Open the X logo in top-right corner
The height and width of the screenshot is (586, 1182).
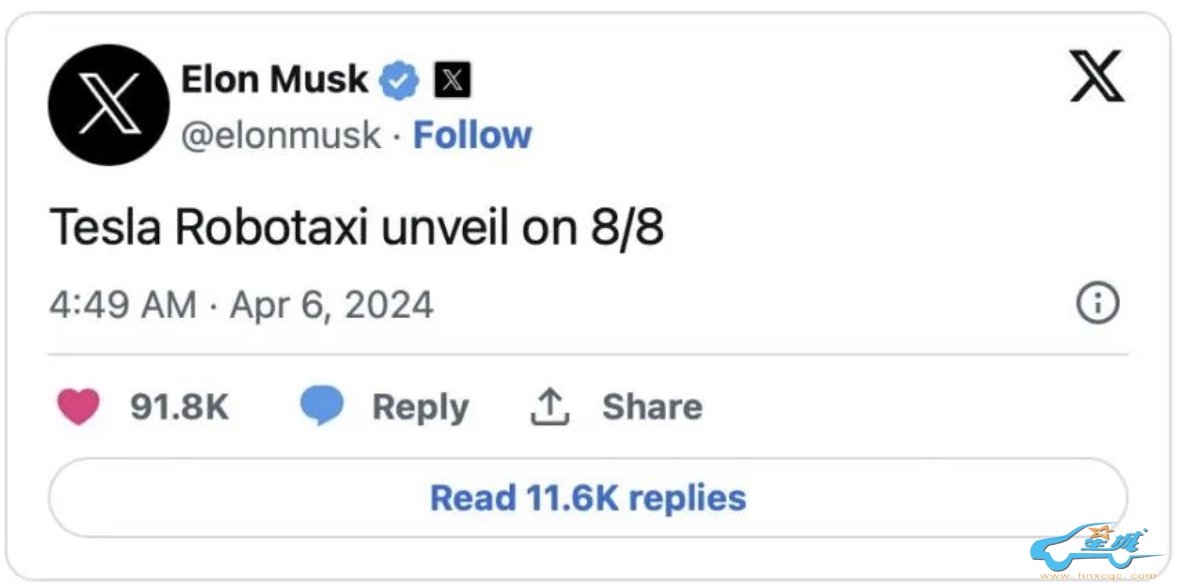(1097, 77)
